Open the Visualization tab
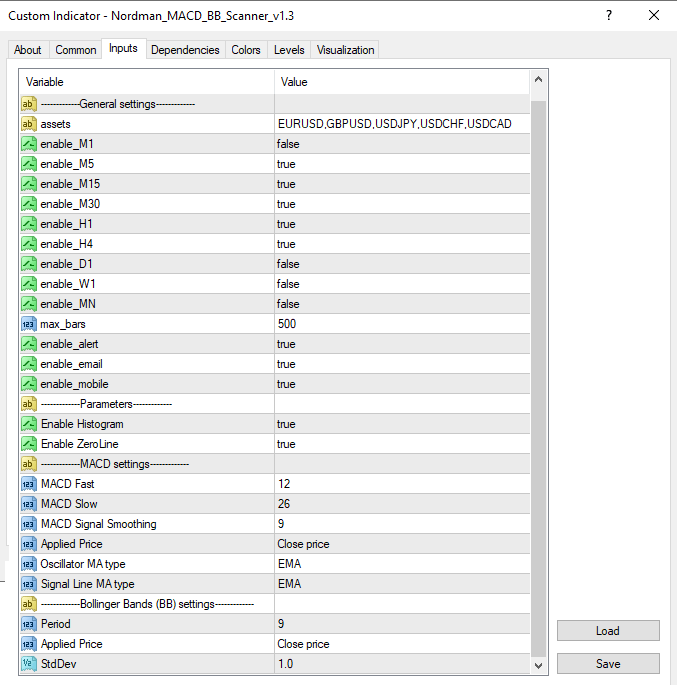678x685 pixels. click(x=345, y=50)
